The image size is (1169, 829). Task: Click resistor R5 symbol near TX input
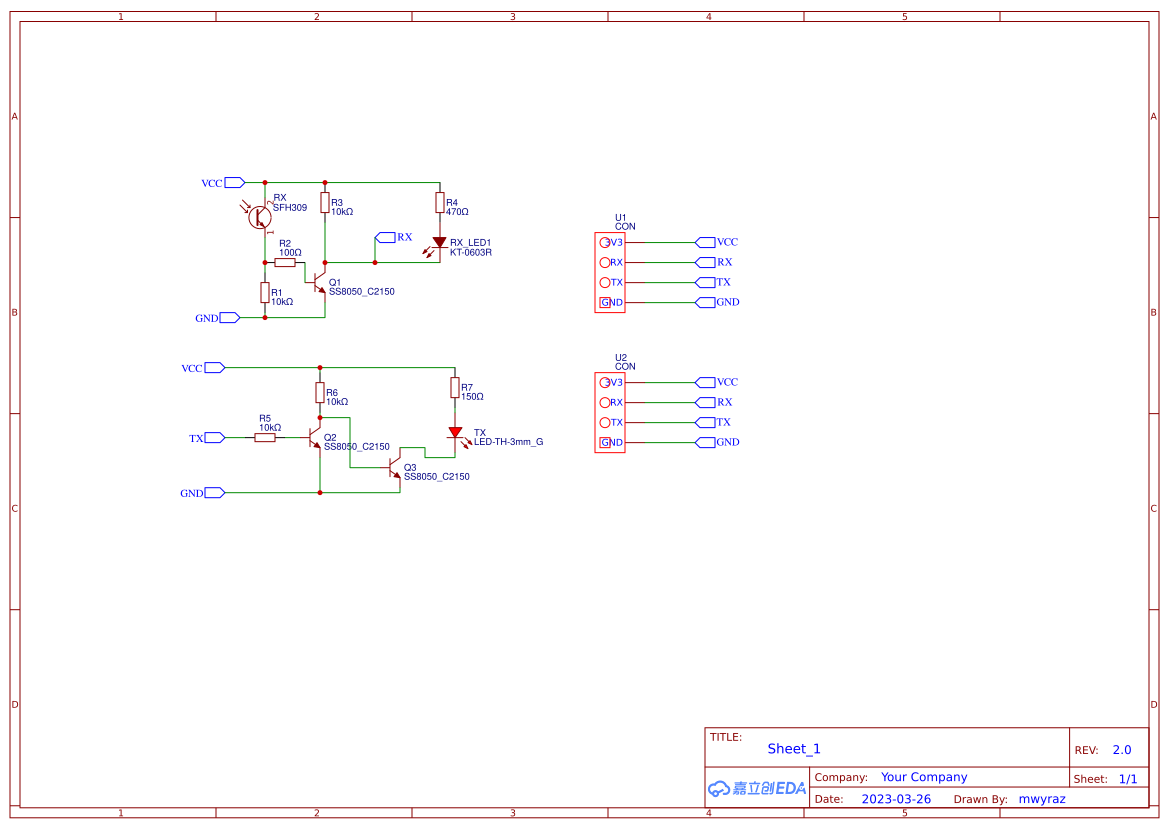pos(265,437)
